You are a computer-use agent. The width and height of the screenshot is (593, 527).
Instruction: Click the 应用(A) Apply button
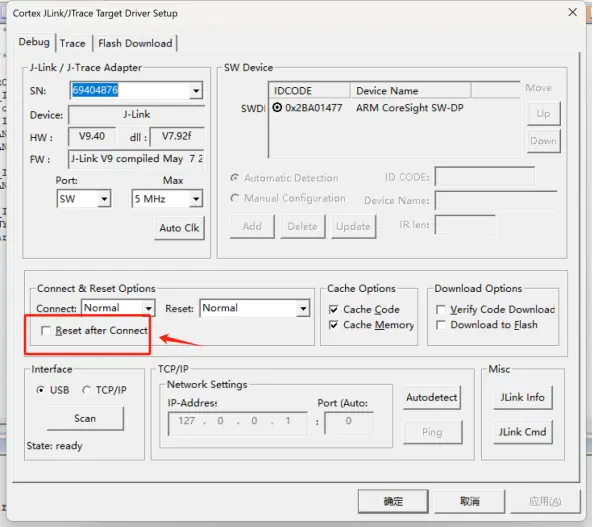point(545,502)
